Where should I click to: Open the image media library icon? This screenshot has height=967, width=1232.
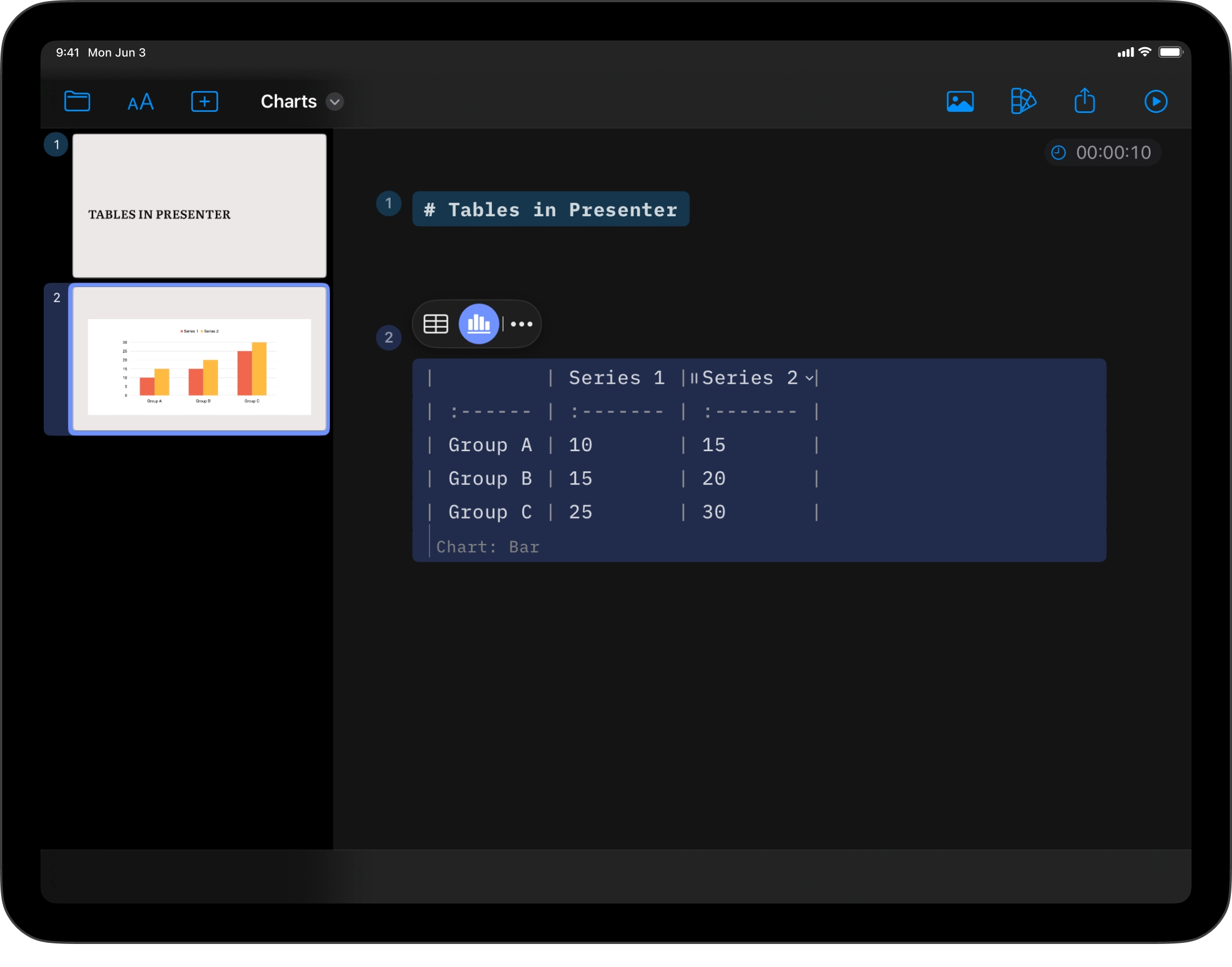[x=959, y=101]
